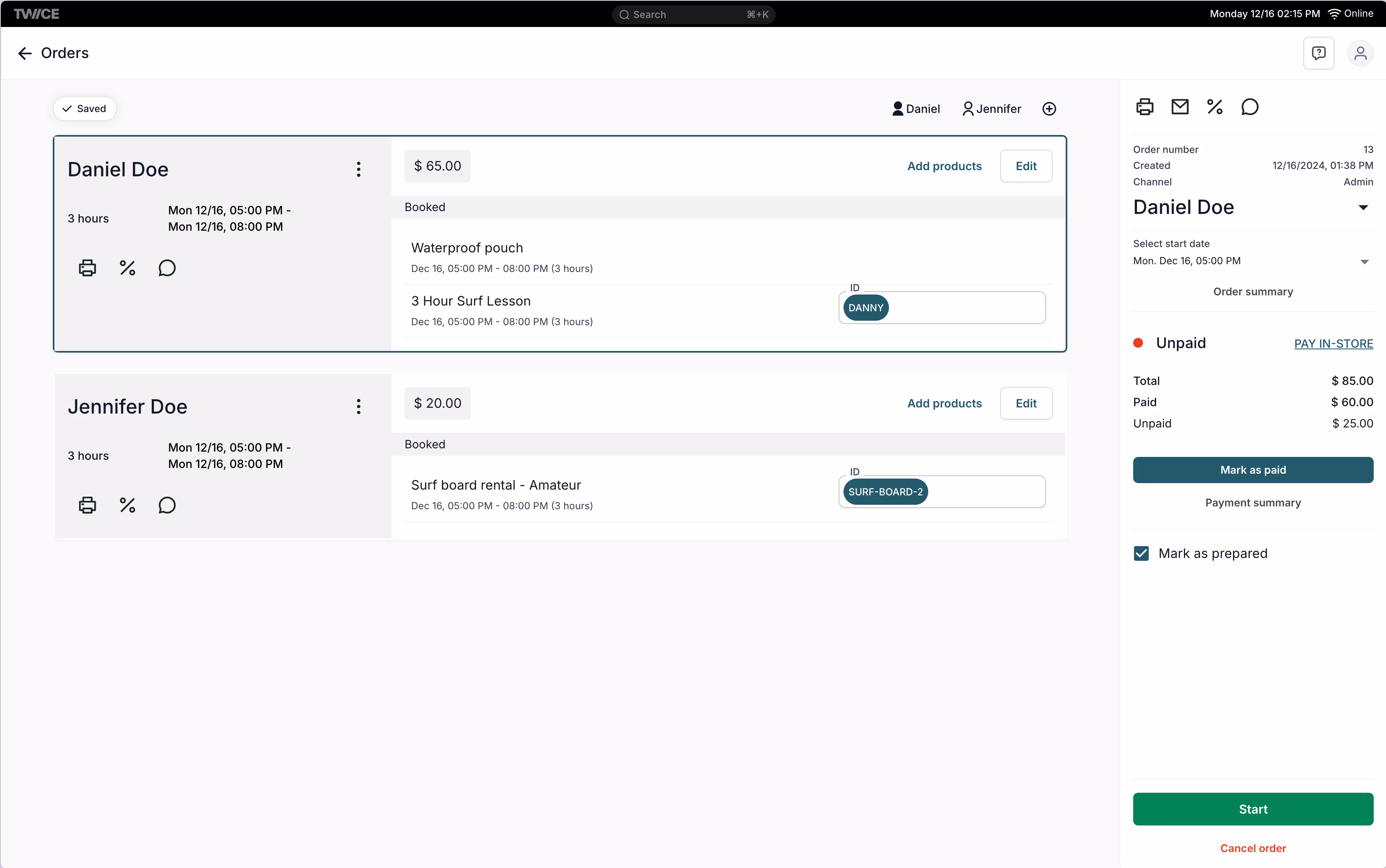
Task: Open Jennifer Doe's three-dot menu
Action: [x=358, y=407]
